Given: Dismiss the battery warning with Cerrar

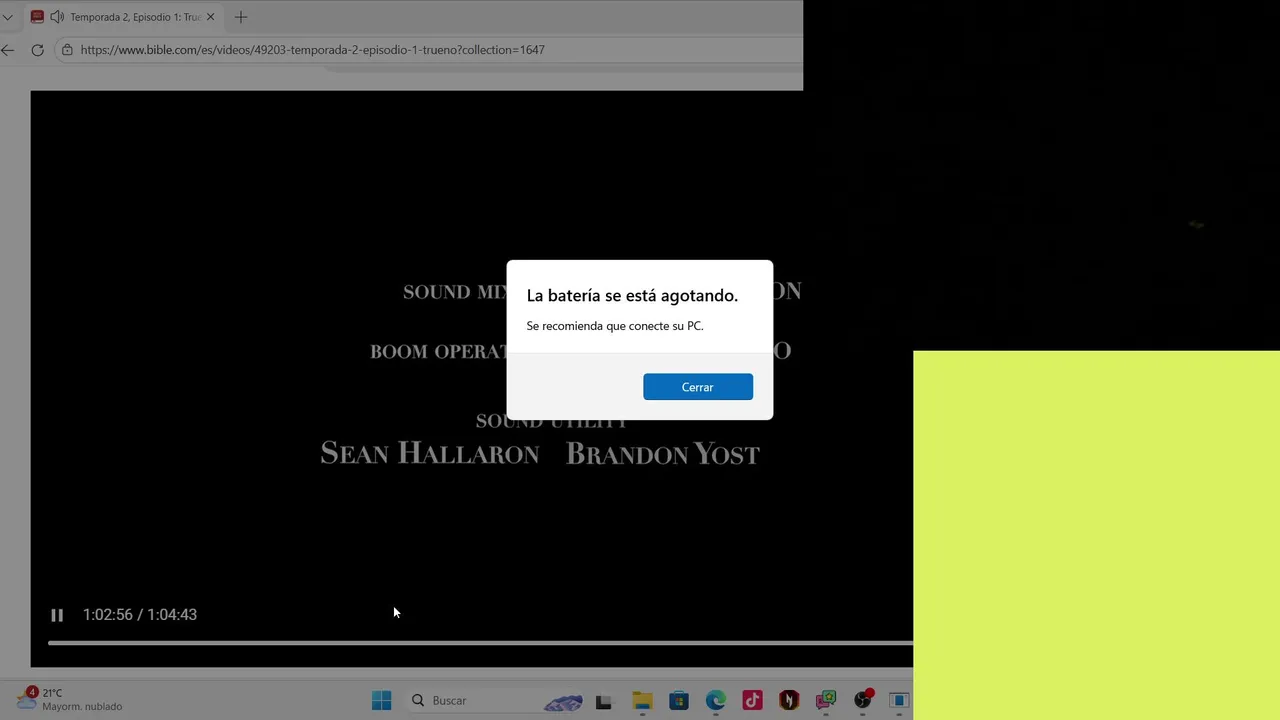Looking at the screenshot, I should (698, 387).
